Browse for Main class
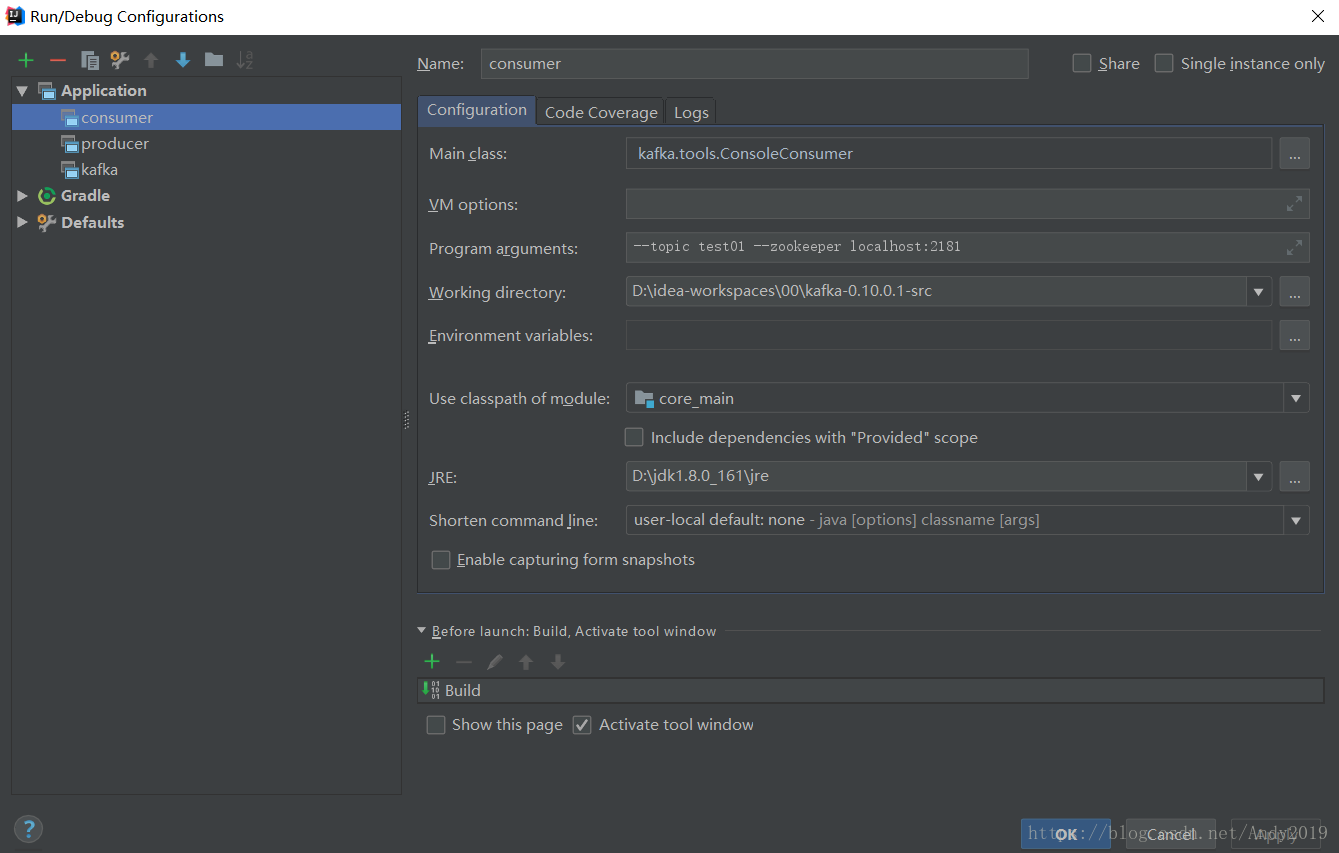 pos(1294,154)
